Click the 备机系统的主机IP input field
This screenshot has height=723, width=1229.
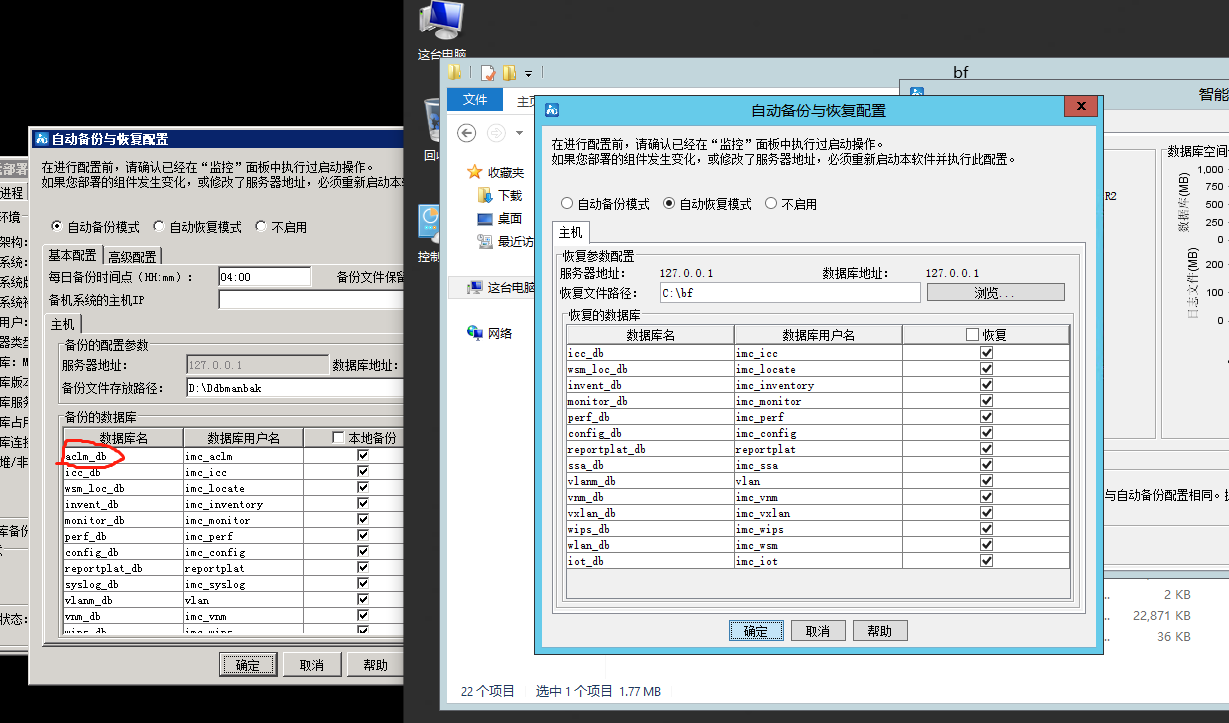tap(311, 300)
